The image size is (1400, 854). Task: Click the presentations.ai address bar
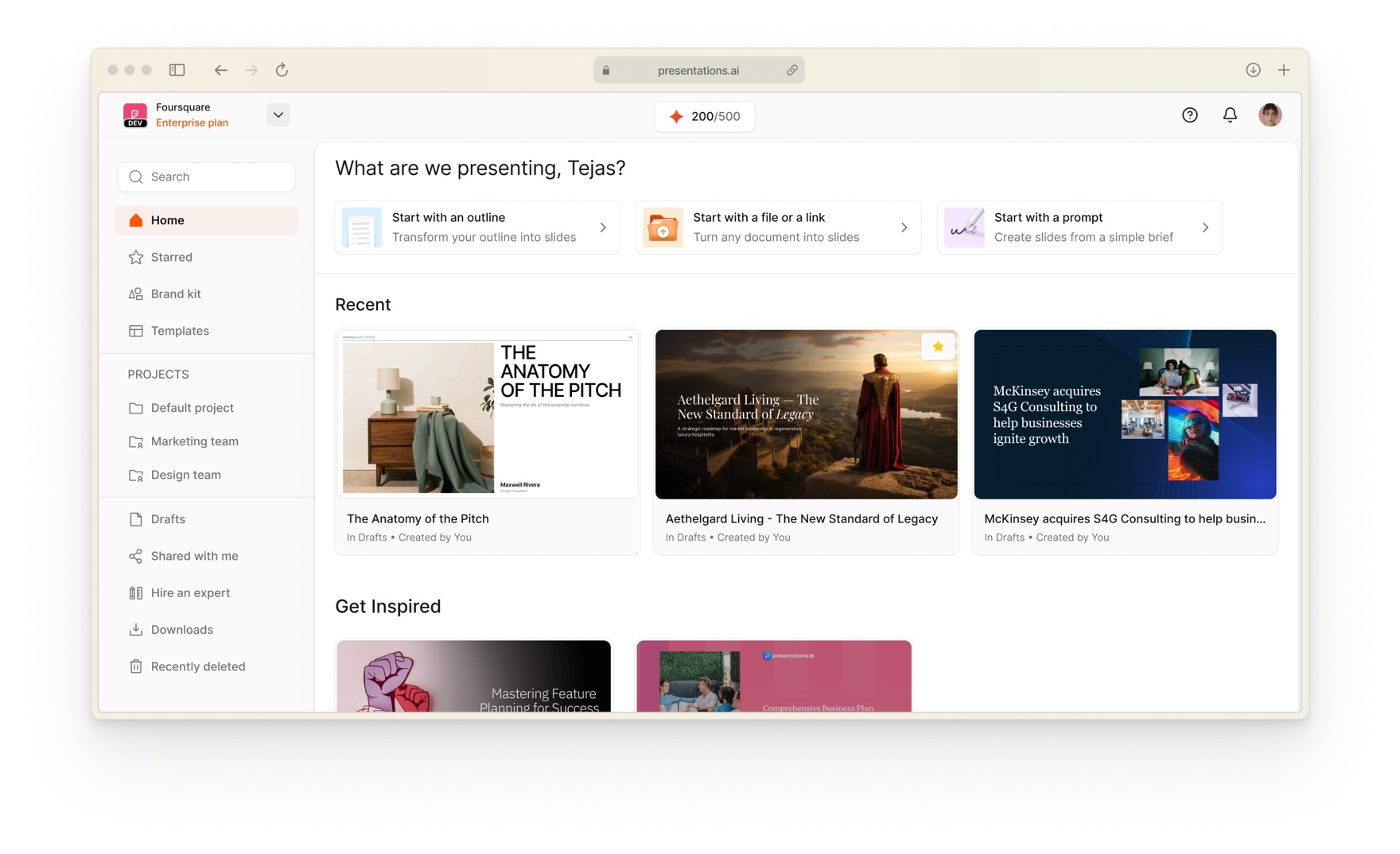click(x=698, y=70)
